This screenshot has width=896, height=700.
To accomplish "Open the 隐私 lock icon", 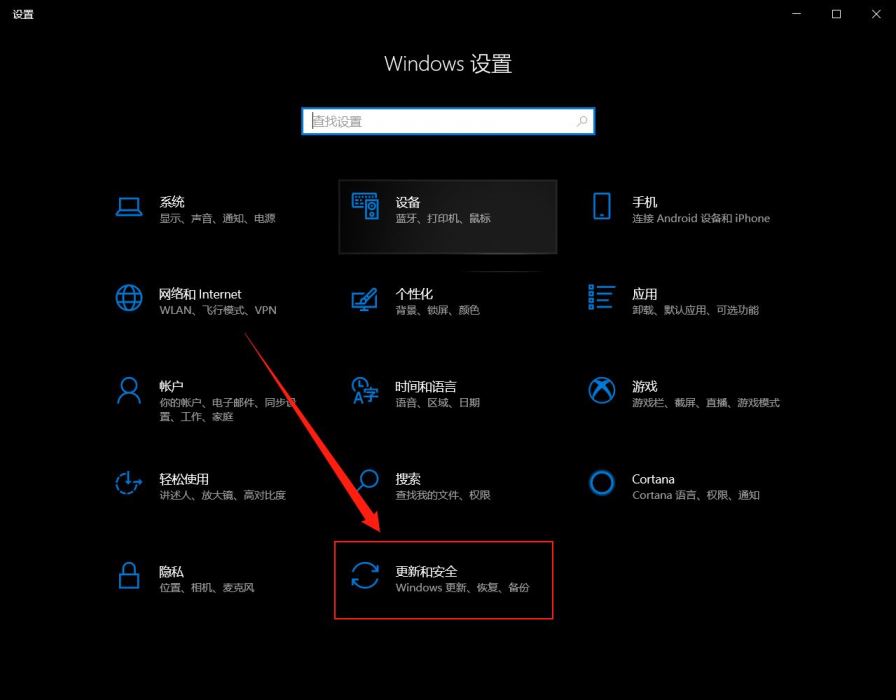I will [129, 575].
